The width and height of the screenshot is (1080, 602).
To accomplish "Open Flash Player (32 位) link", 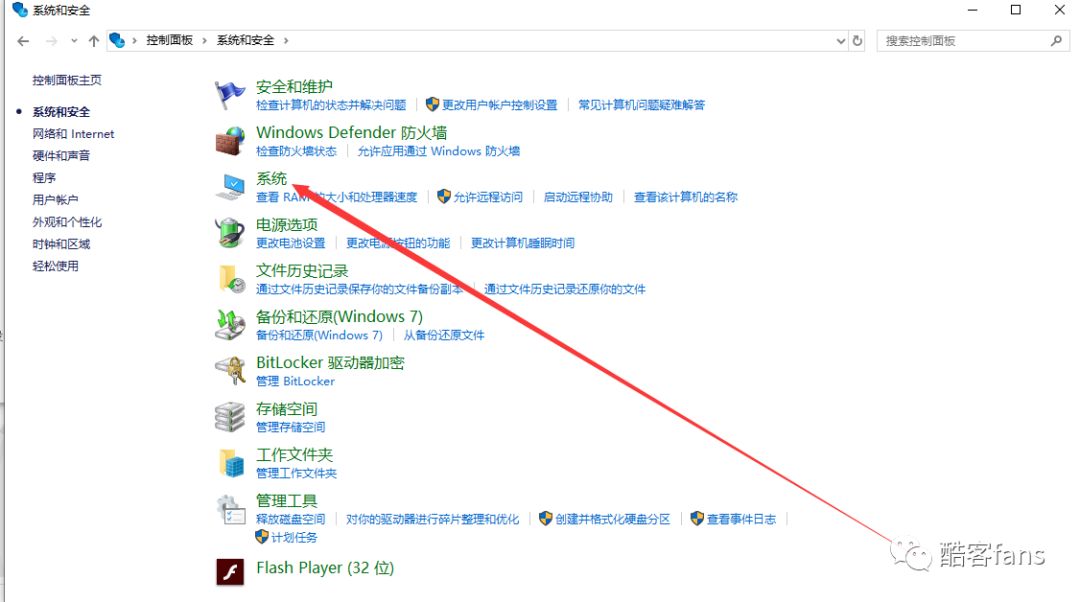I will pyautogui.click(x=325, y=568).
